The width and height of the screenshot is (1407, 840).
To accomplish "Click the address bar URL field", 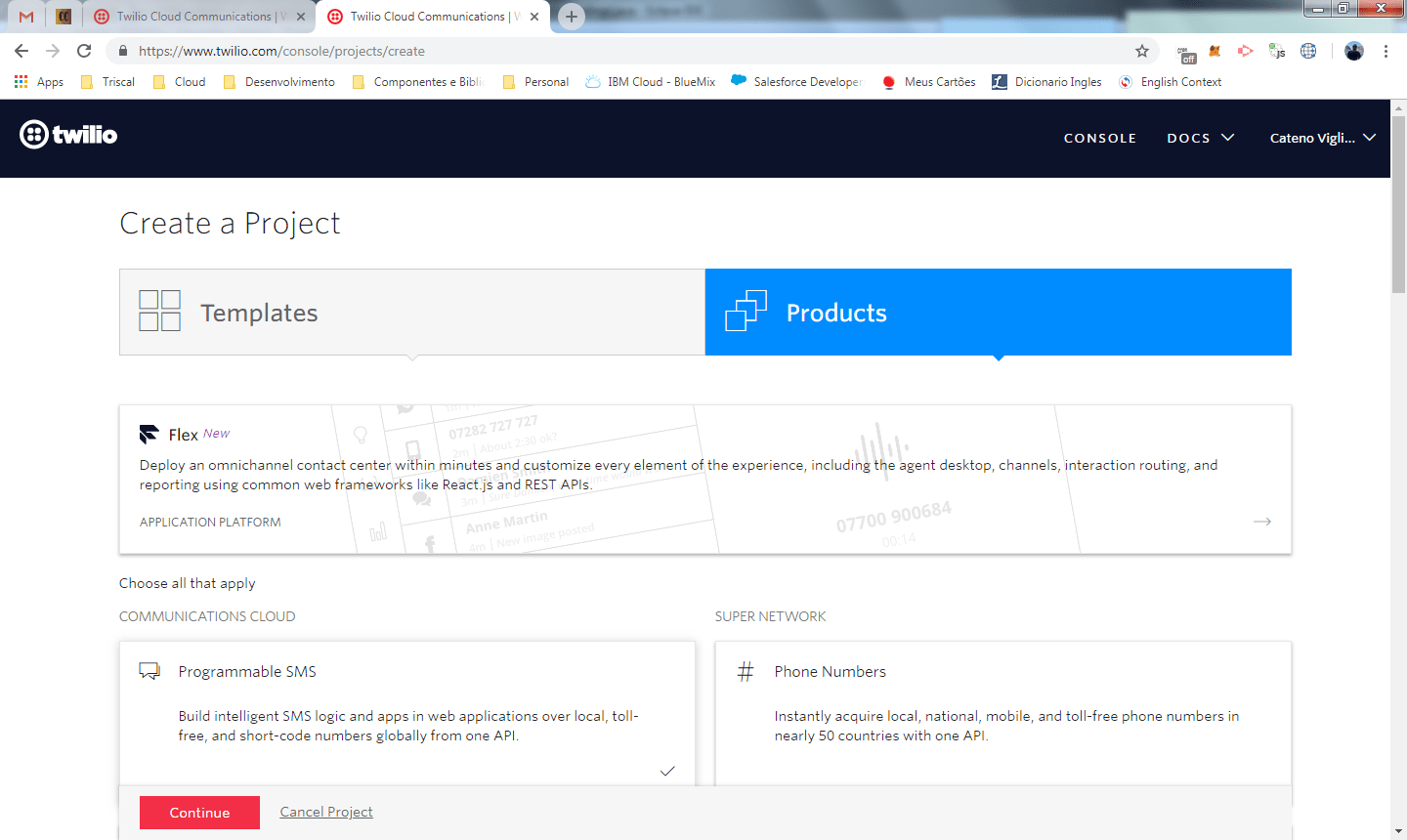I will [x=625, y=51].
